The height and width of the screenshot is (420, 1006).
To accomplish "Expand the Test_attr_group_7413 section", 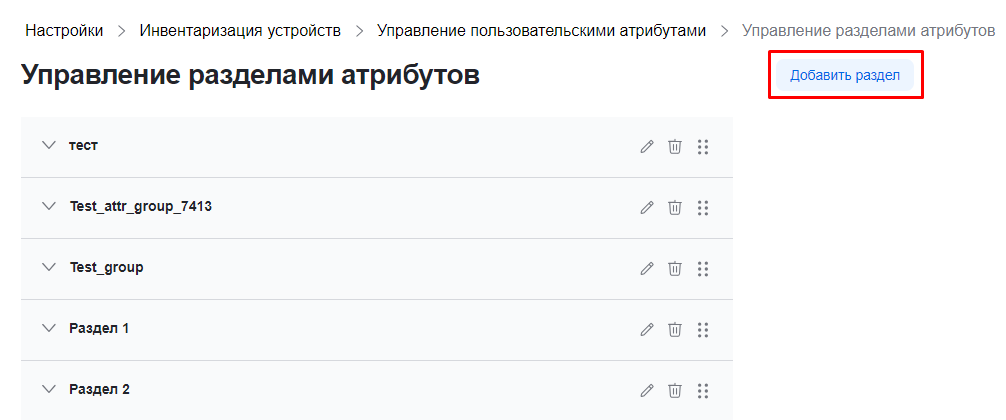I will click(x=49, y=206).
